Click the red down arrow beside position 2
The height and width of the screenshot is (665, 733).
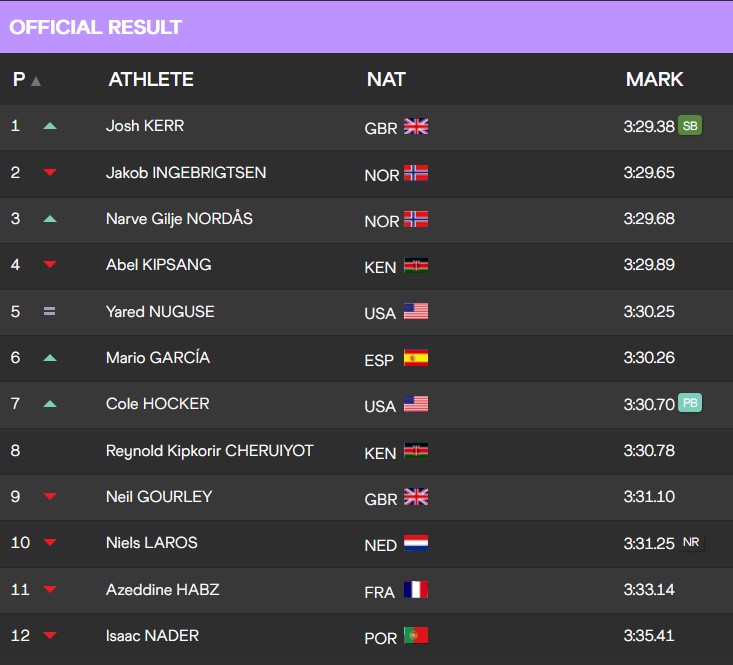point(50,172)
